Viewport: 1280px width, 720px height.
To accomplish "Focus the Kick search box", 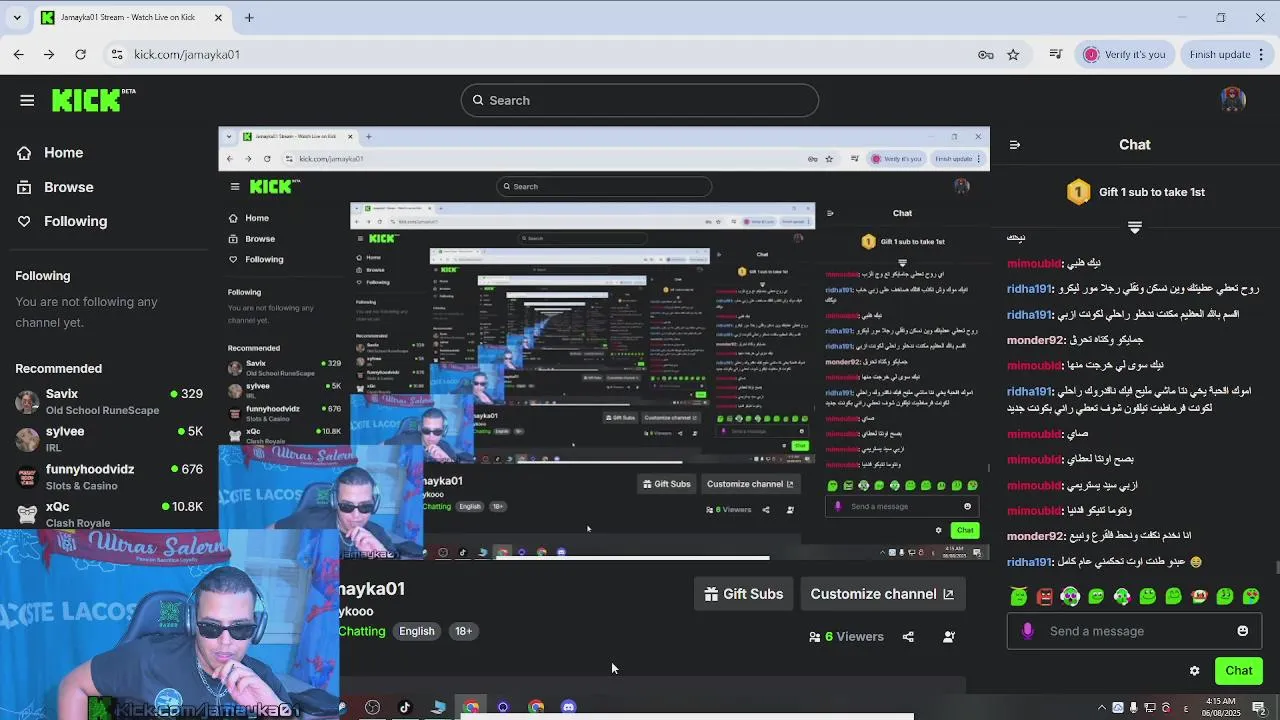I will (x=640, y=100).
